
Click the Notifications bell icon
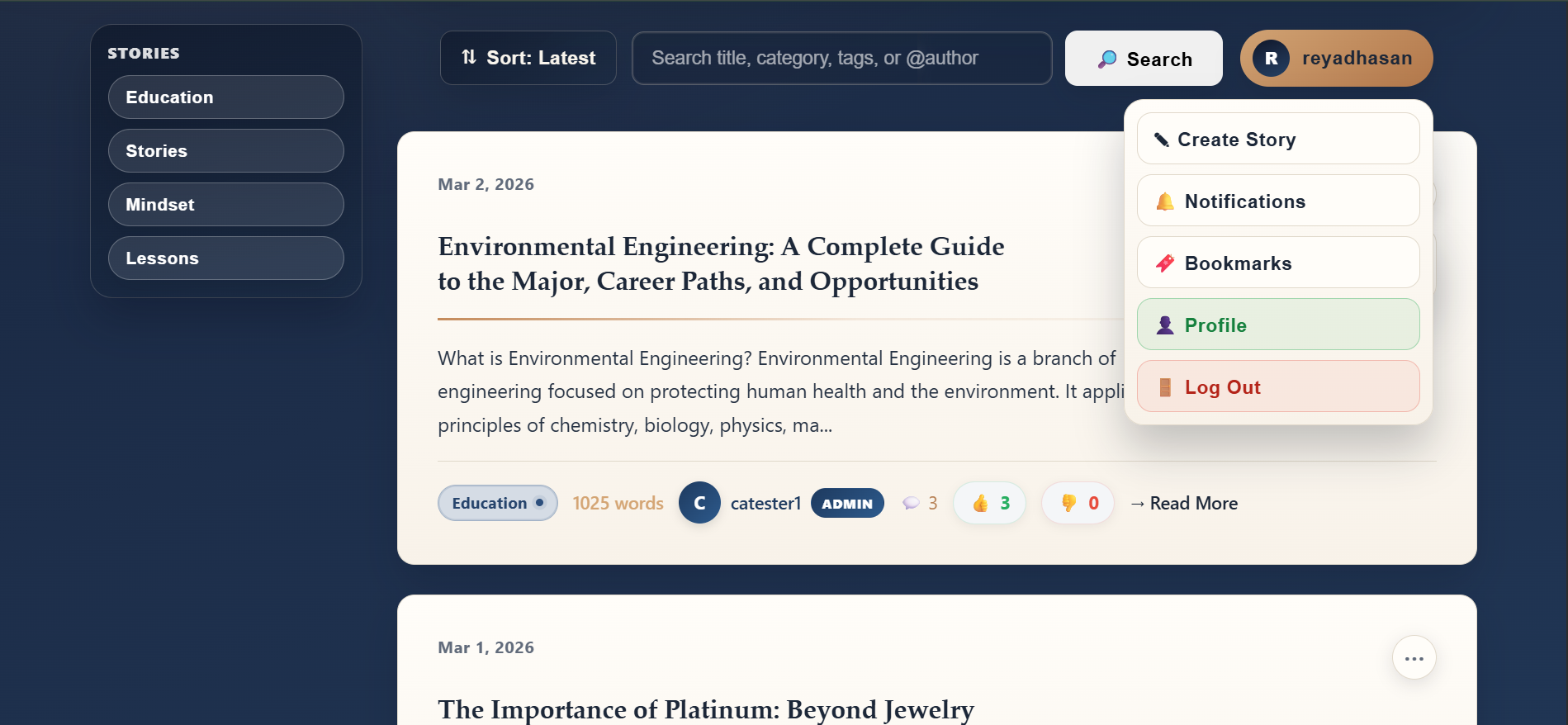[x=1165, y=201]
